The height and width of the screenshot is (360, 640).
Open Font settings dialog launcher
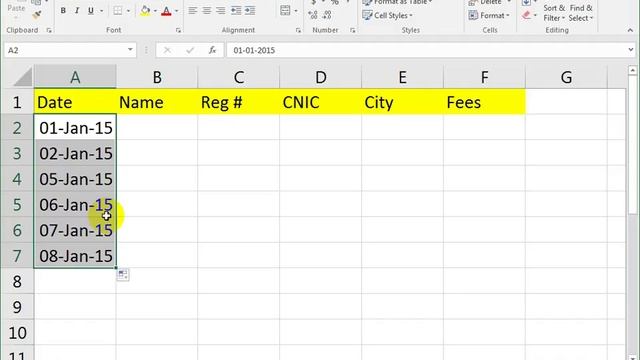(x=178, y=30)
